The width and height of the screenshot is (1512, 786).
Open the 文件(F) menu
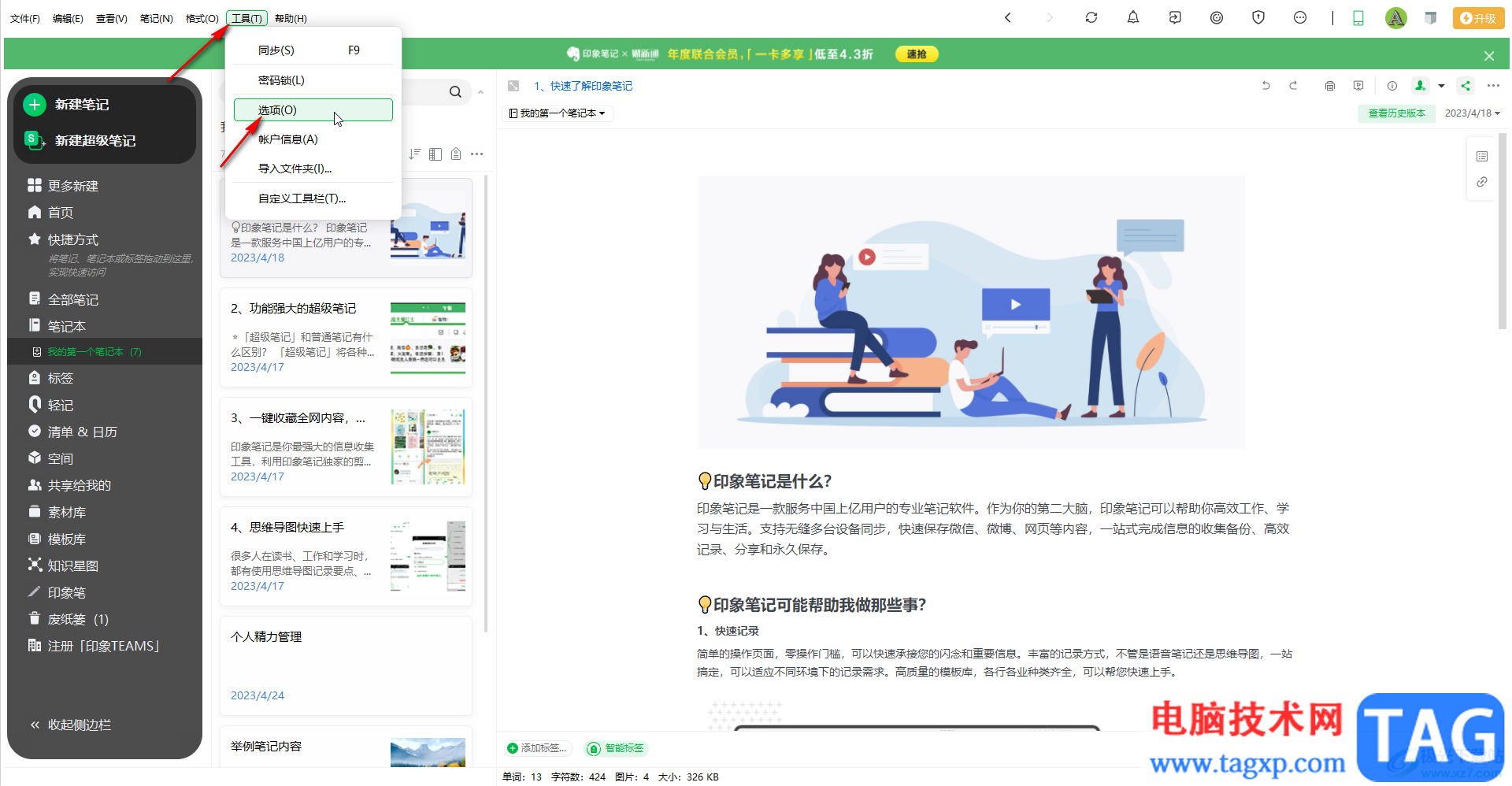click(x=25, y=18)
